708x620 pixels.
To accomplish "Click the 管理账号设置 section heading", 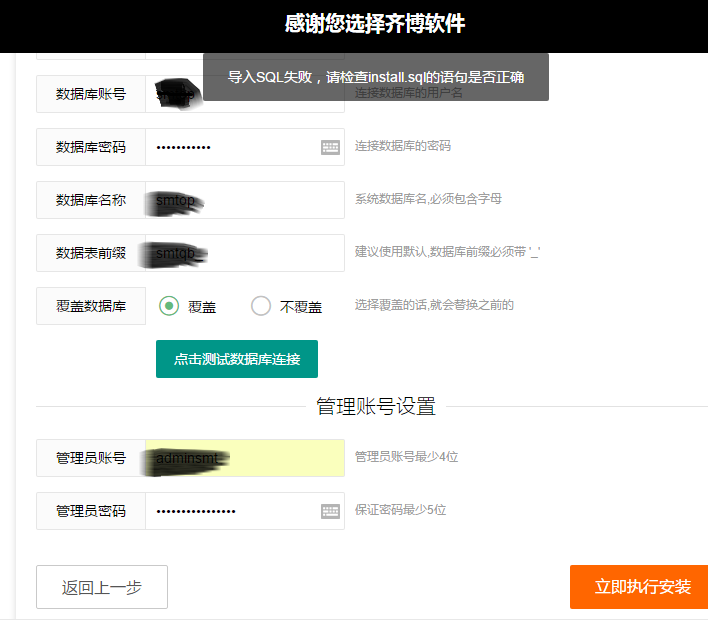I will (x=376, y=406).
